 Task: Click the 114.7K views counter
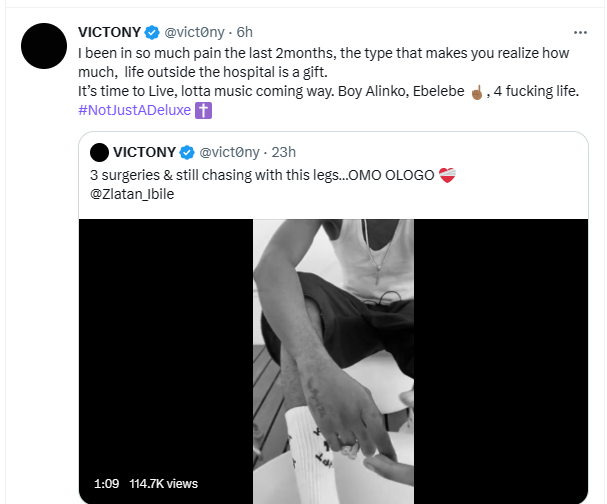pyautogui.click(x=164, y=483)
